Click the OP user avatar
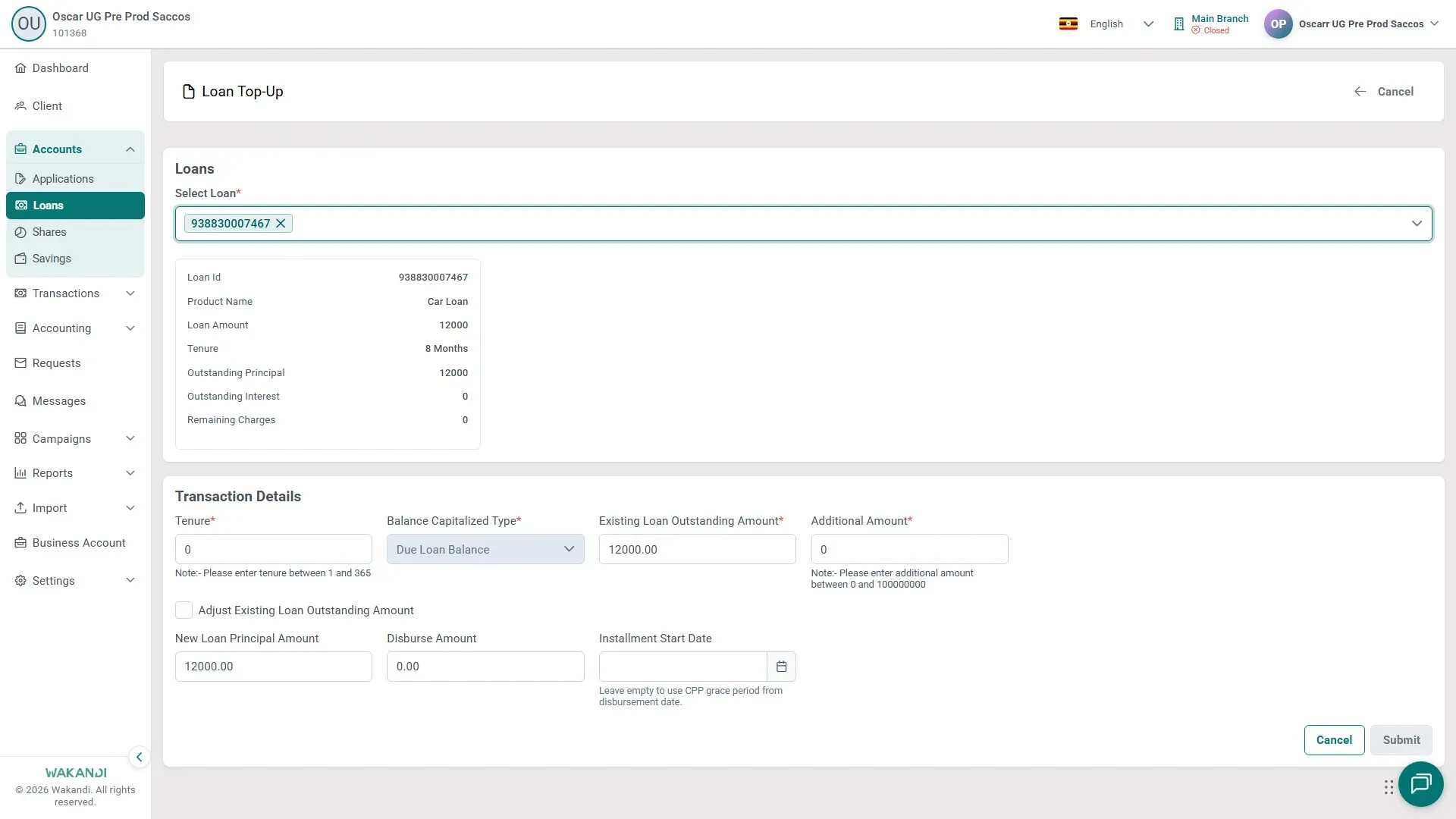This screenshot has height=819, width=1456. click(x=1278, y=24)
